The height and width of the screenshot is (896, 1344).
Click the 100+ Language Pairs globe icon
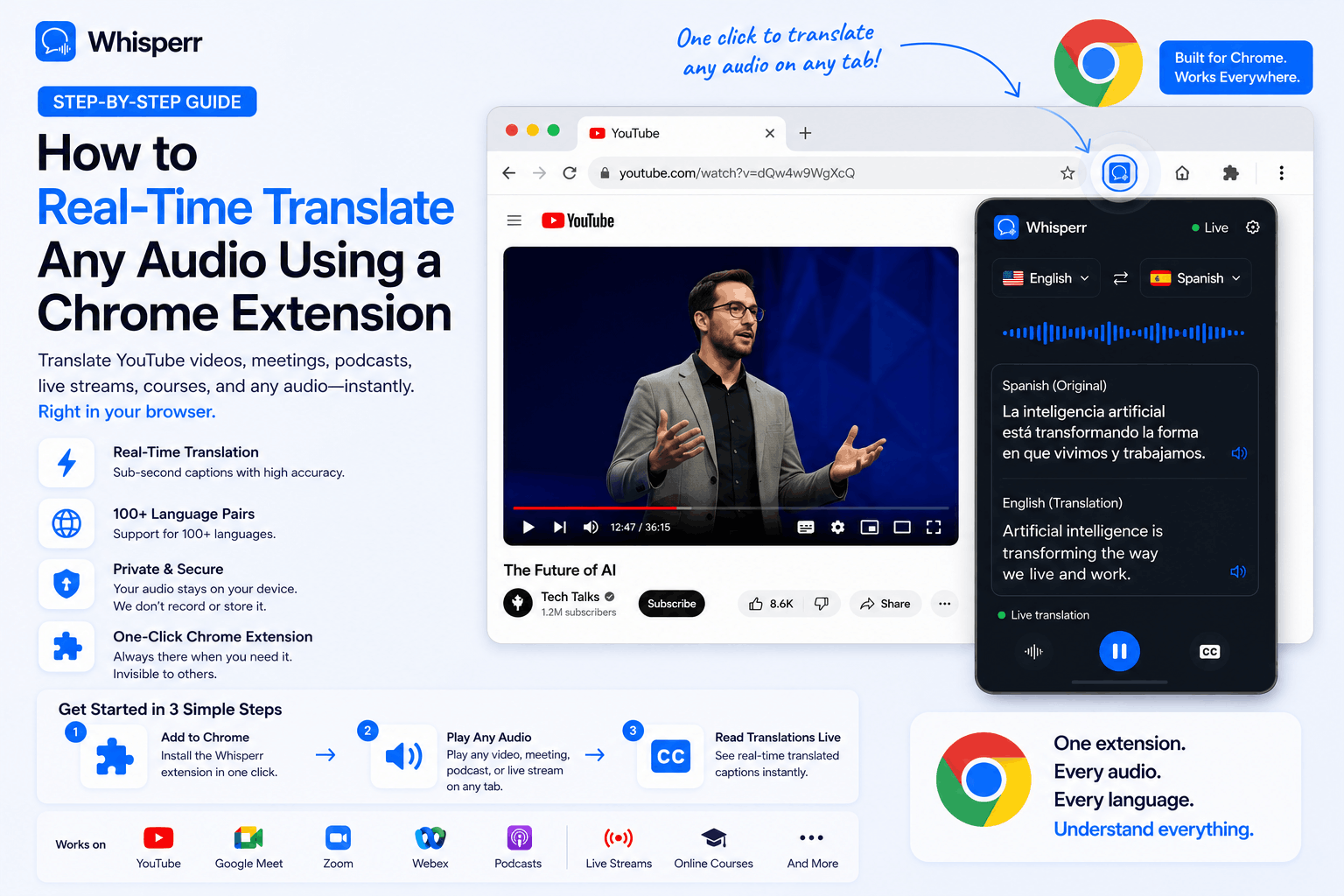point(66,523)
